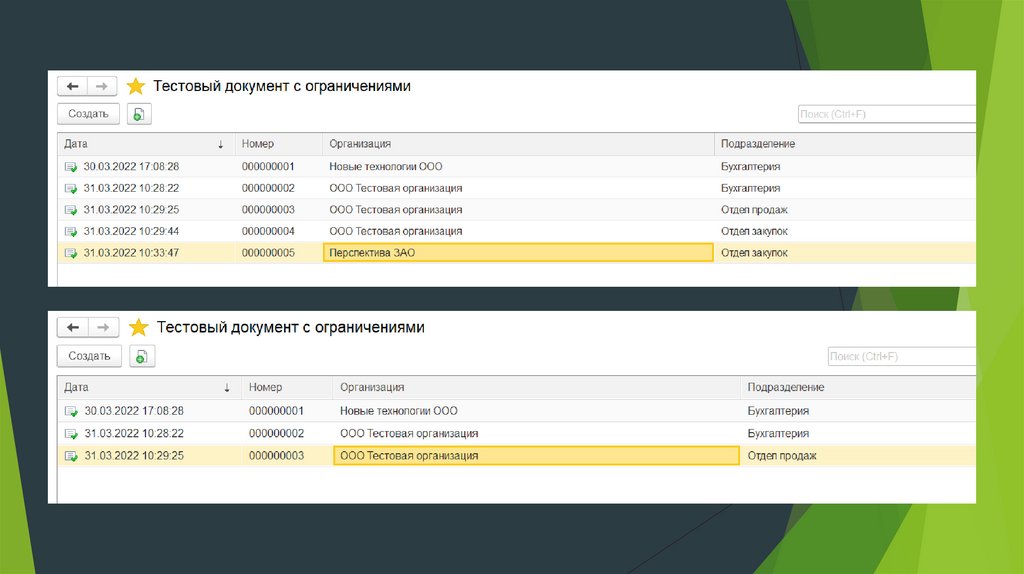Select document 000000004 in the top list
The height and width of the screenshot is (574, 1024).
pyautogui.click(x=268, y=231)
